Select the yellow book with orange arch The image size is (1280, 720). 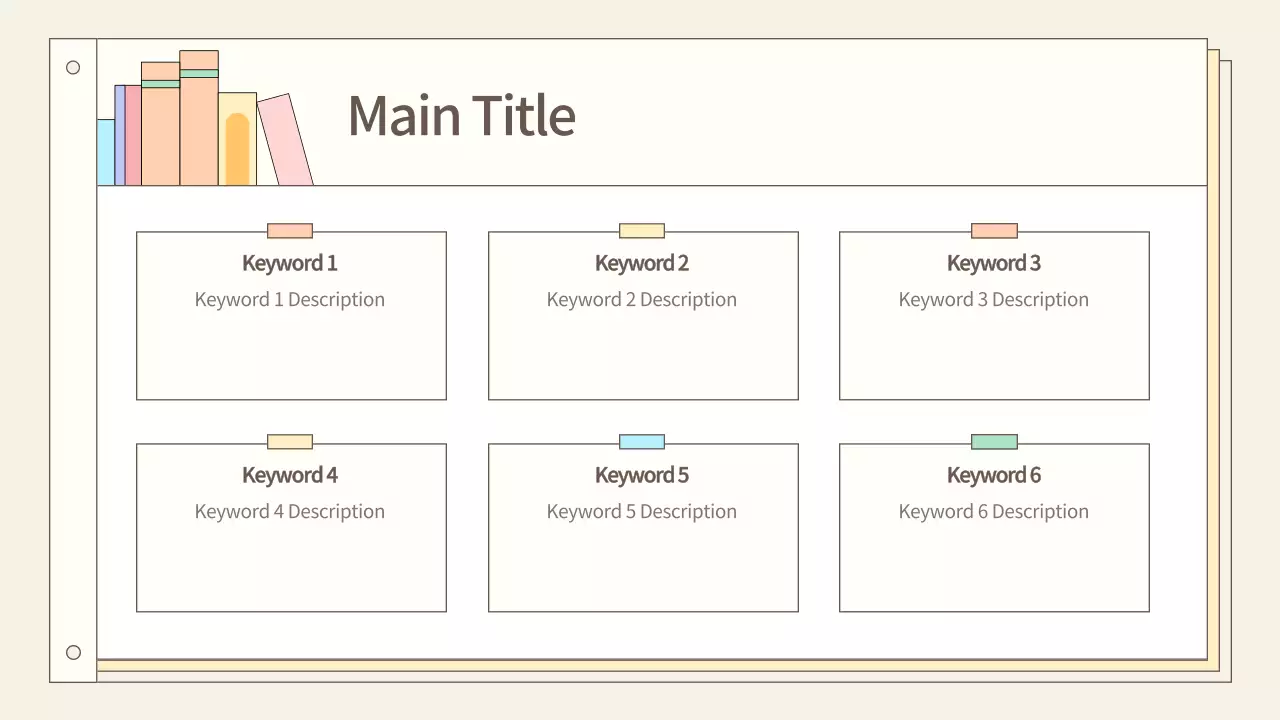click(237, 140)
